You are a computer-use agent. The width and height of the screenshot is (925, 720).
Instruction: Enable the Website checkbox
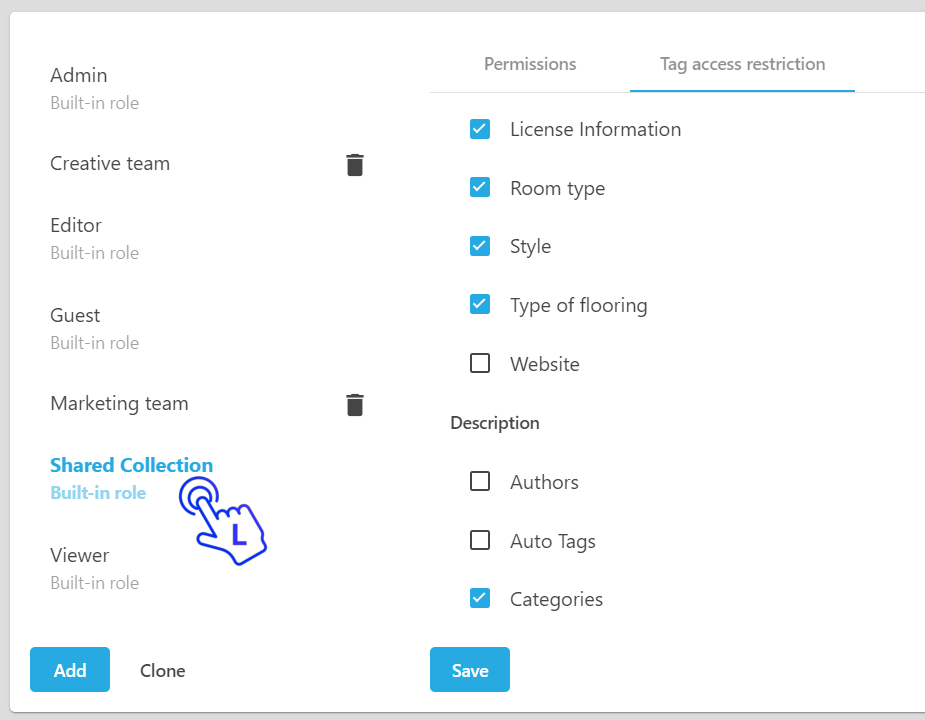480,364
